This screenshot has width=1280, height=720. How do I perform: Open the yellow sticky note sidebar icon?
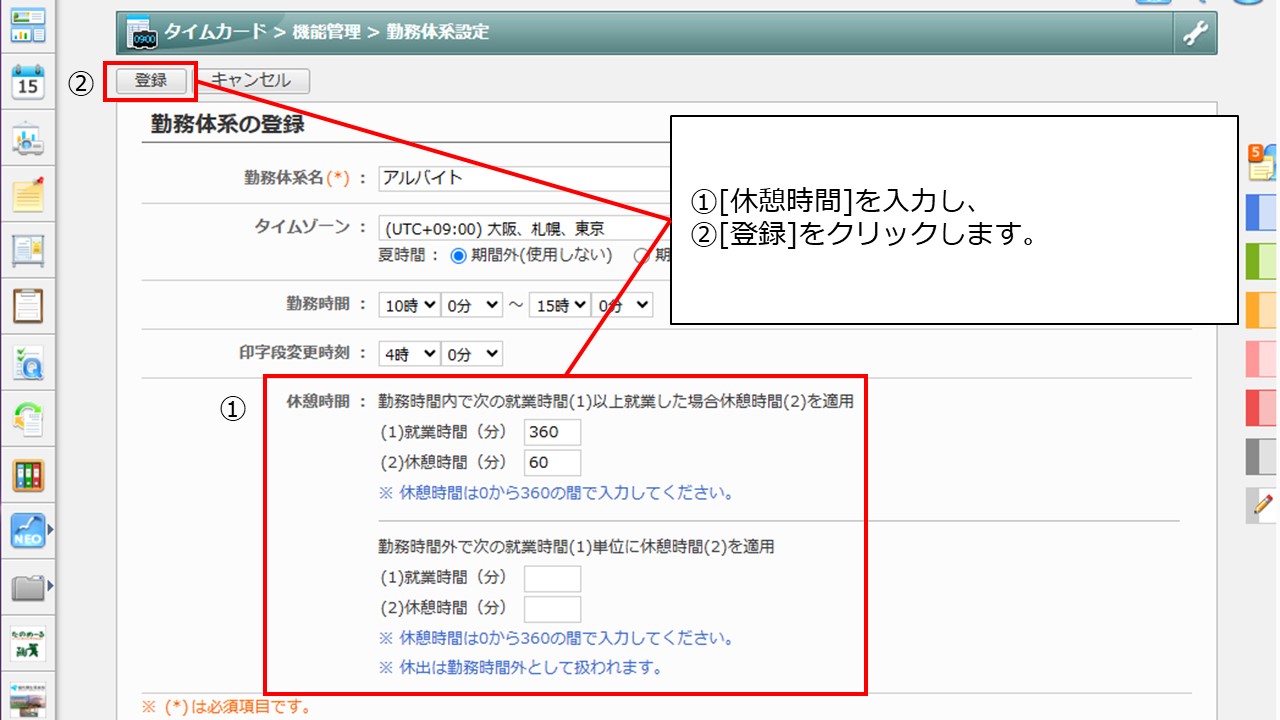pyautogui.click(x=29, y=195)
